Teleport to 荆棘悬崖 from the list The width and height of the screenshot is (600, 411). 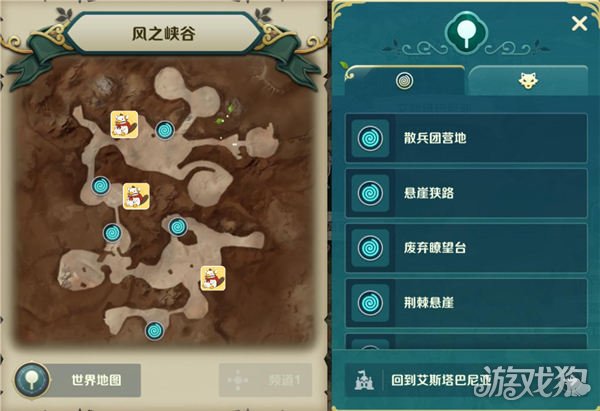[466, 303]
